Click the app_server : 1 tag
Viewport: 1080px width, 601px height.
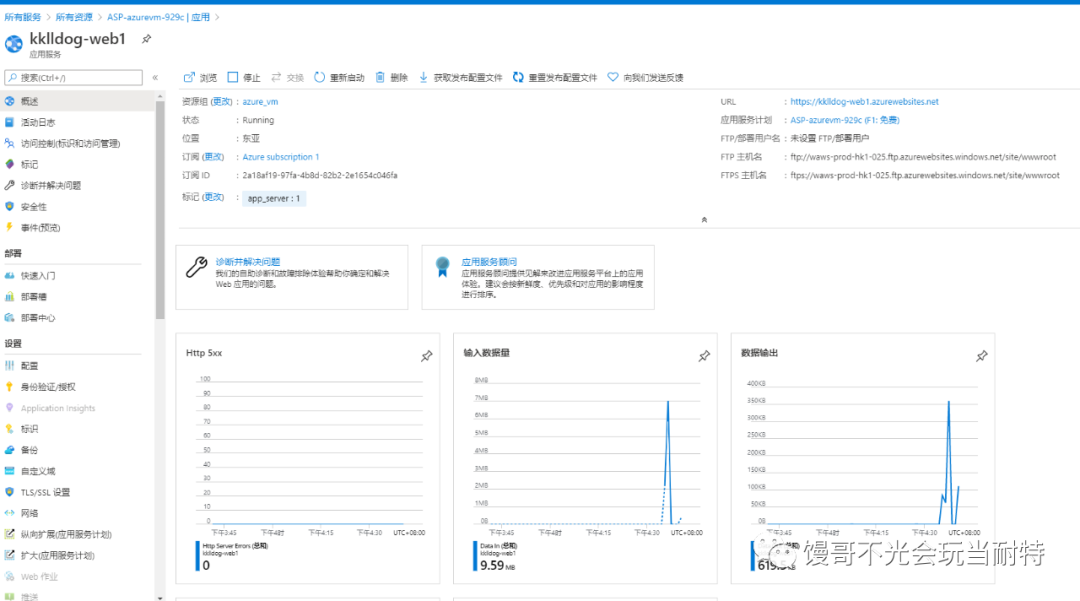coord(273,198)
